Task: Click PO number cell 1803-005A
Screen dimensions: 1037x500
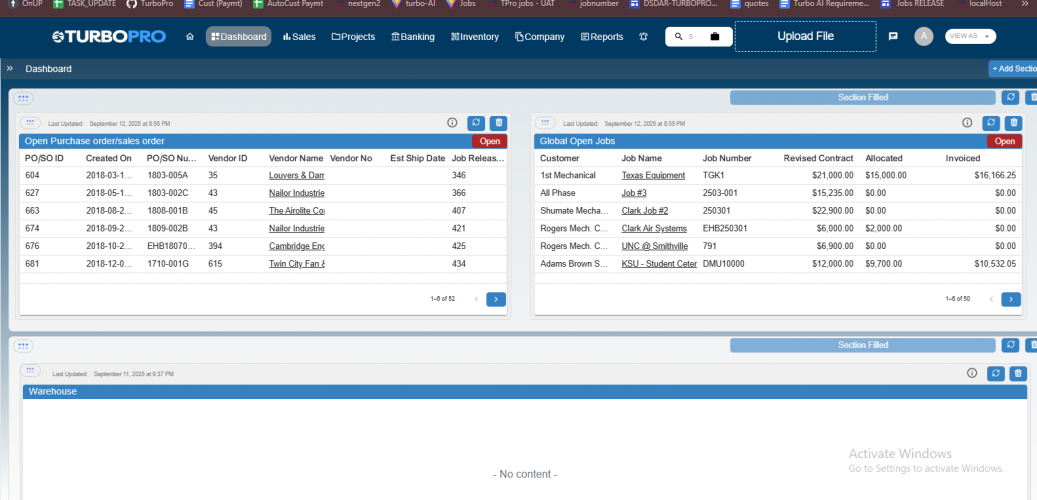Action: (167, 175)
